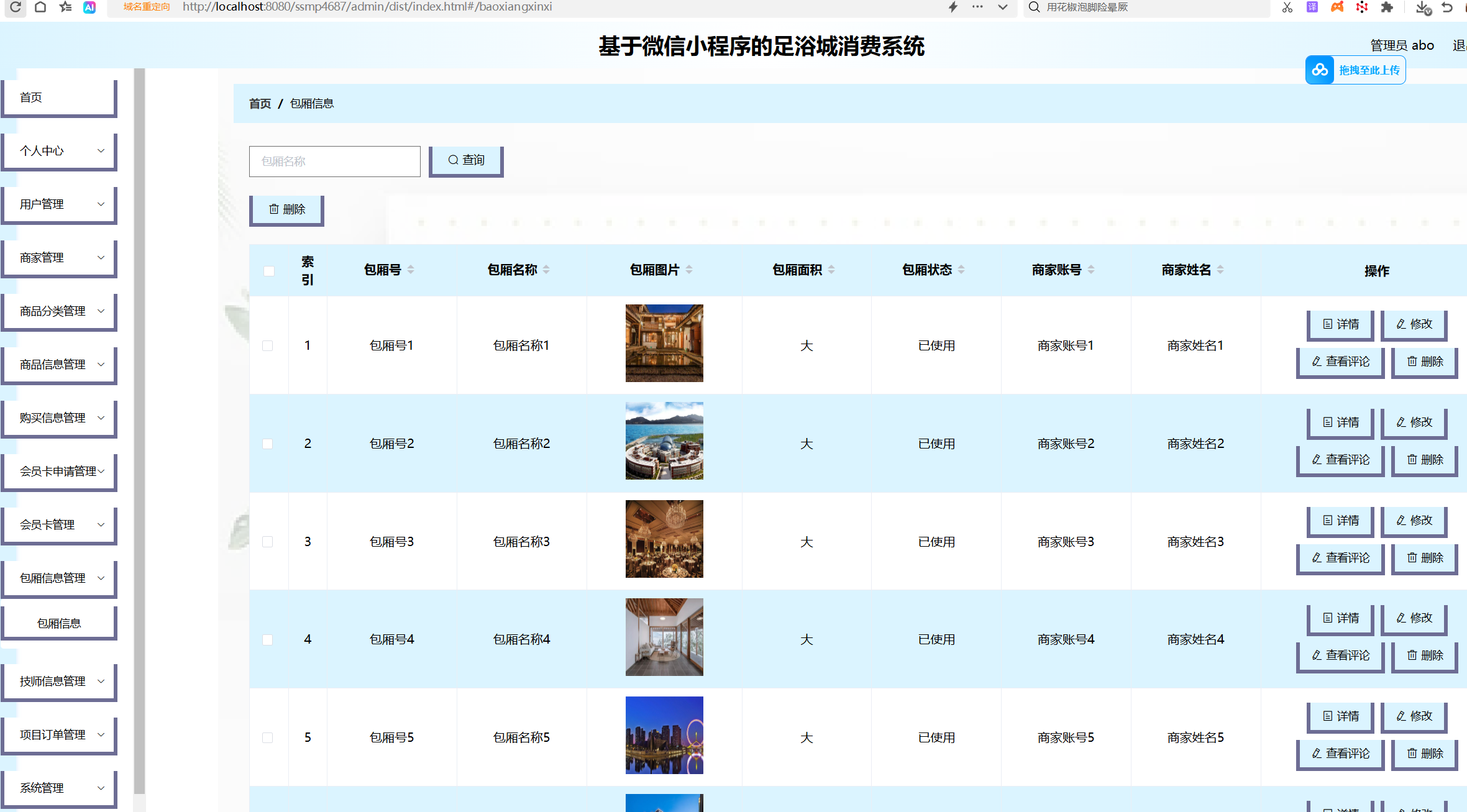
Task: Open the bookmarks star icon in the browser bar
Action: coord(65,7)
